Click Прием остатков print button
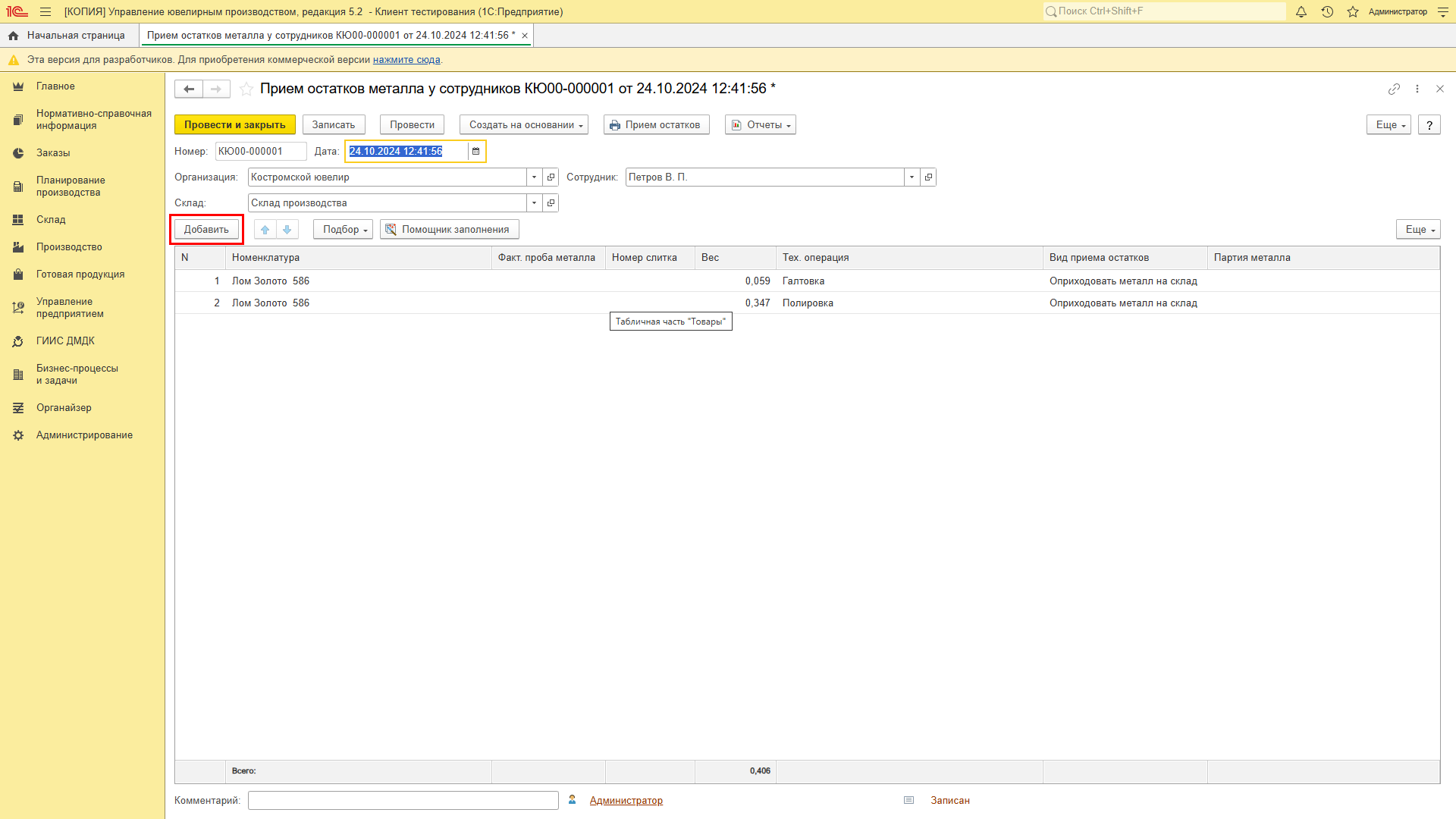The height and width of the screenshot is (819, 1456). (657, 125)
